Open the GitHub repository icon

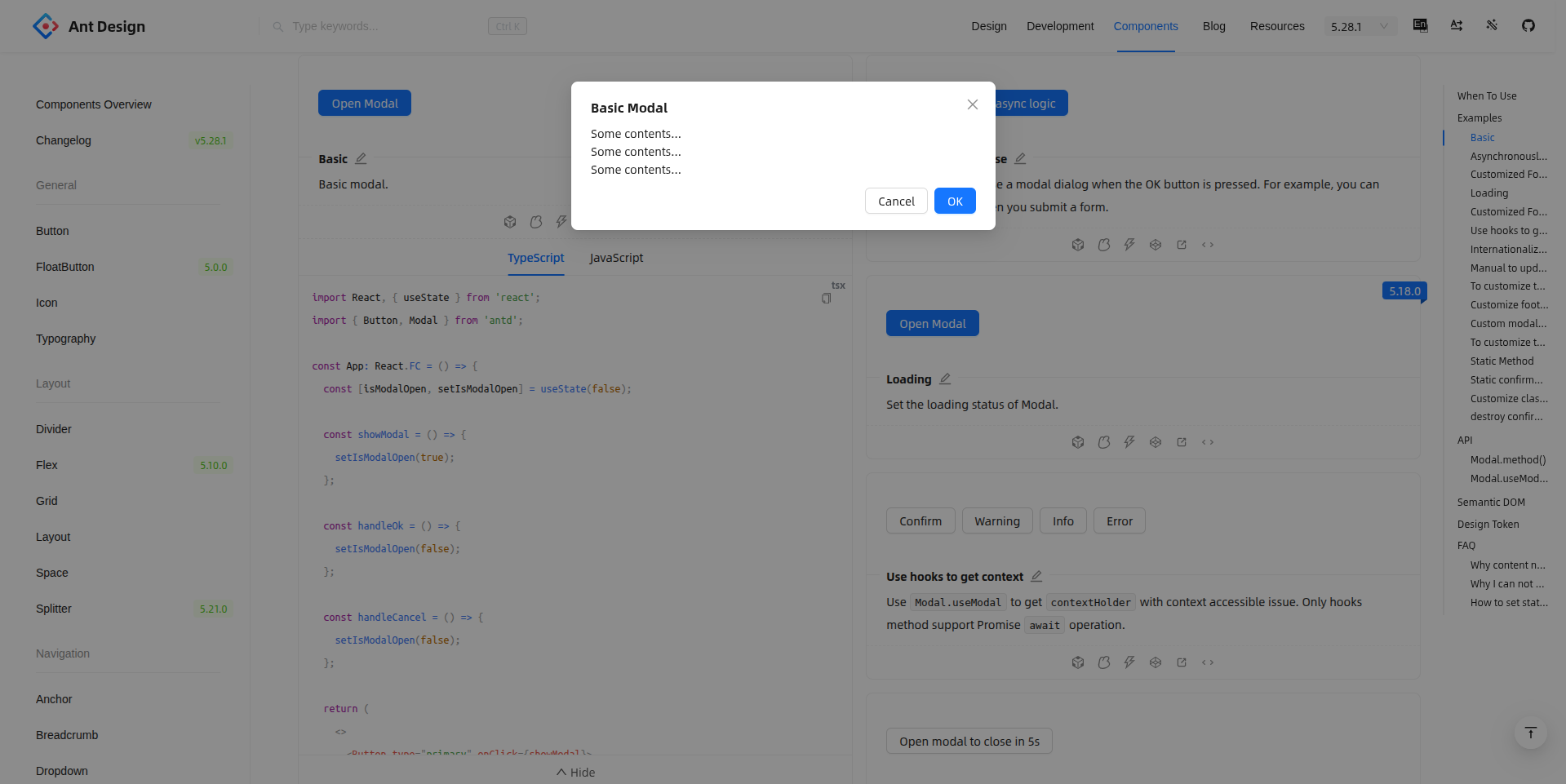(x=1528, y=25)
